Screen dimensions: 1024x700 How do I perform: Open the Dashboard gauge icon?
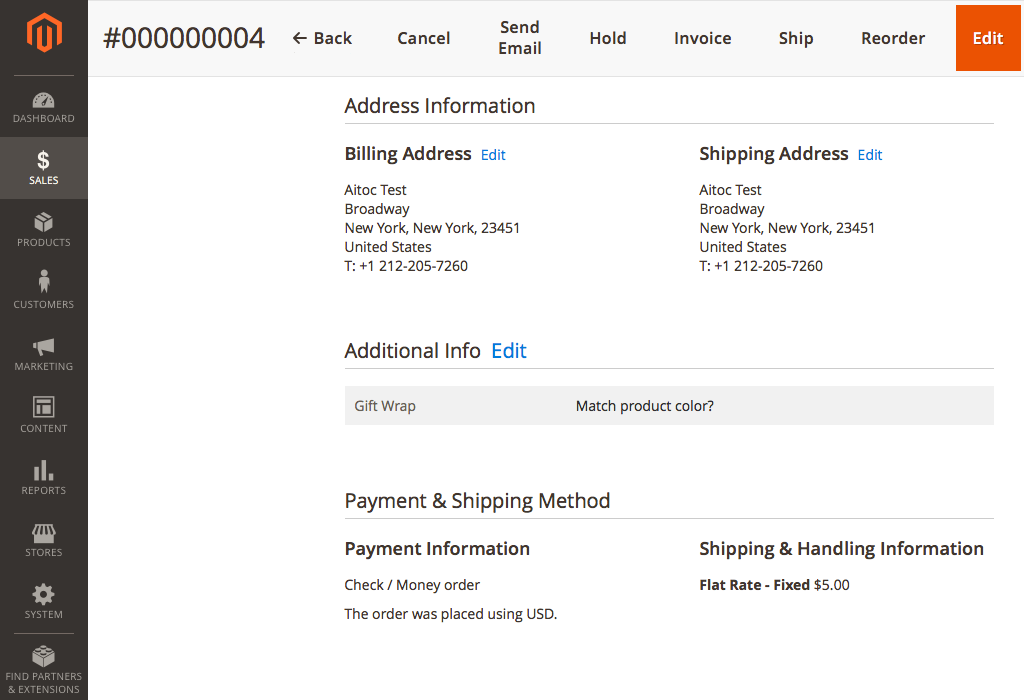pos(44,100)
